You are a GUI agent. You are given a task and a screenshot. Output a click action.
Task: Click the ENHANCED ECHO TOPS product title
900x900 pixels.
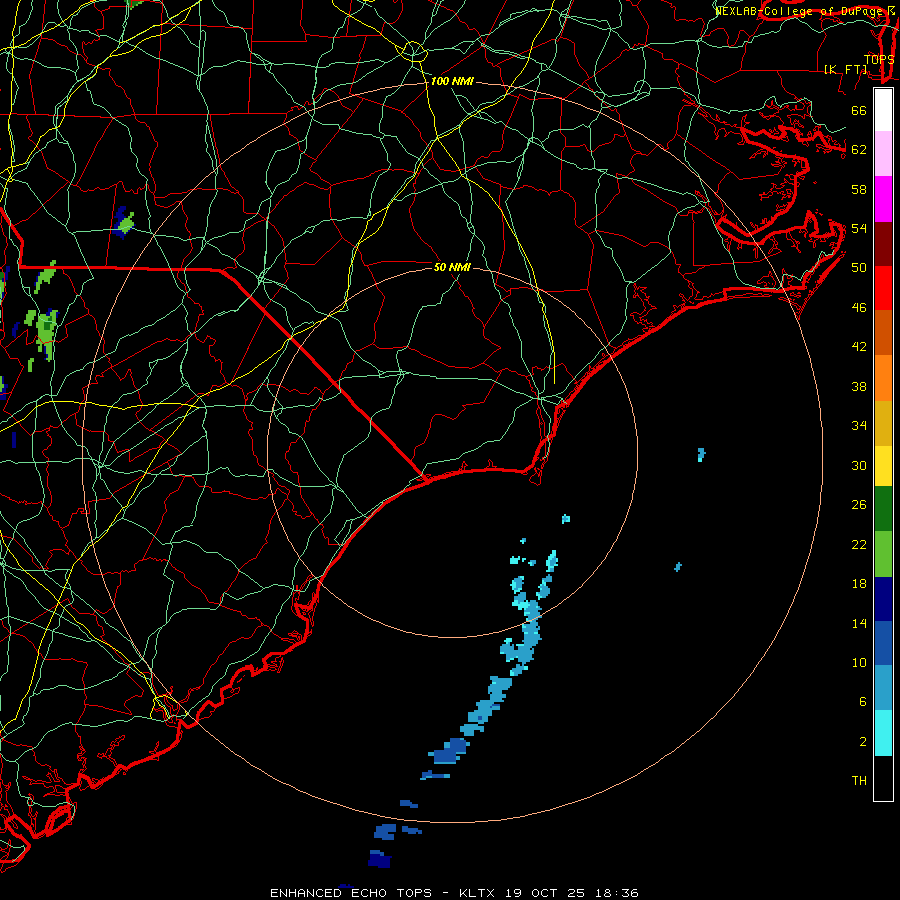pyautogui.click(x=351, y=893)
